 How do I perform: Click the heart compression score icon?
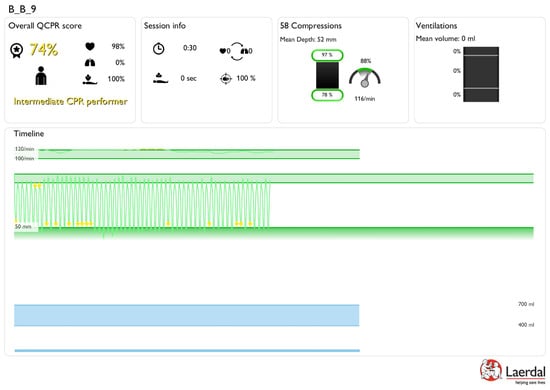click(90, 46)
